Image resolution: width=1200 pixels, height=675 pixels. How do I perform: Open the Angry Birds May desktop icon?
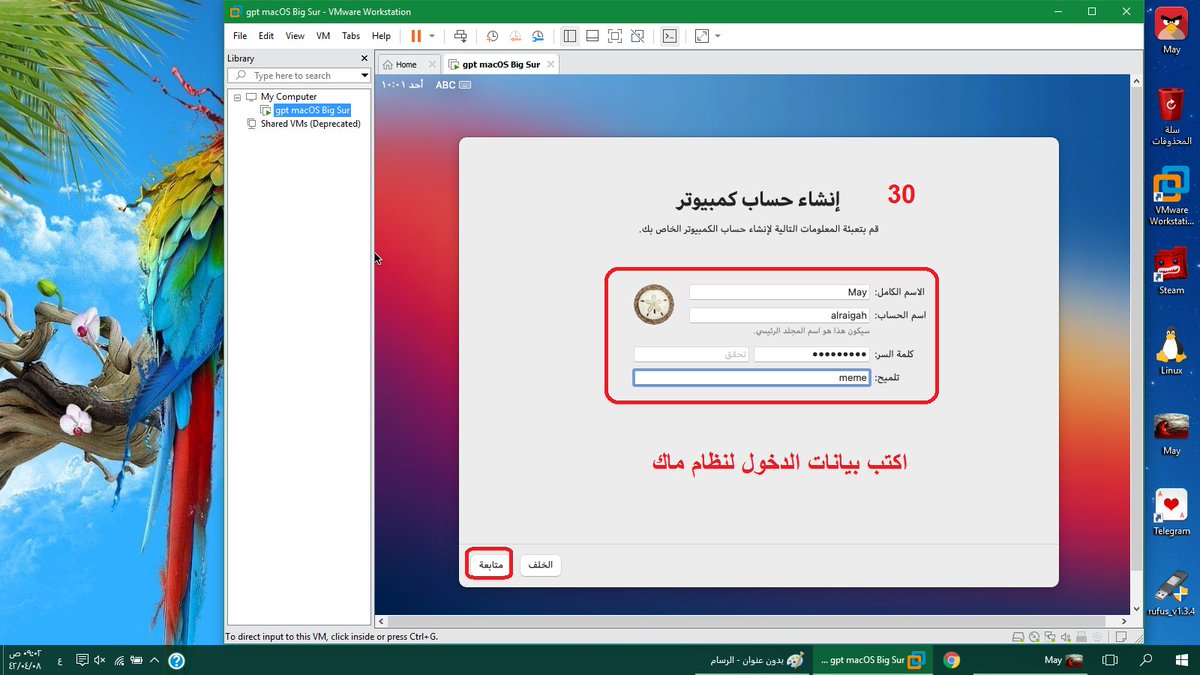click(1171, 30)
